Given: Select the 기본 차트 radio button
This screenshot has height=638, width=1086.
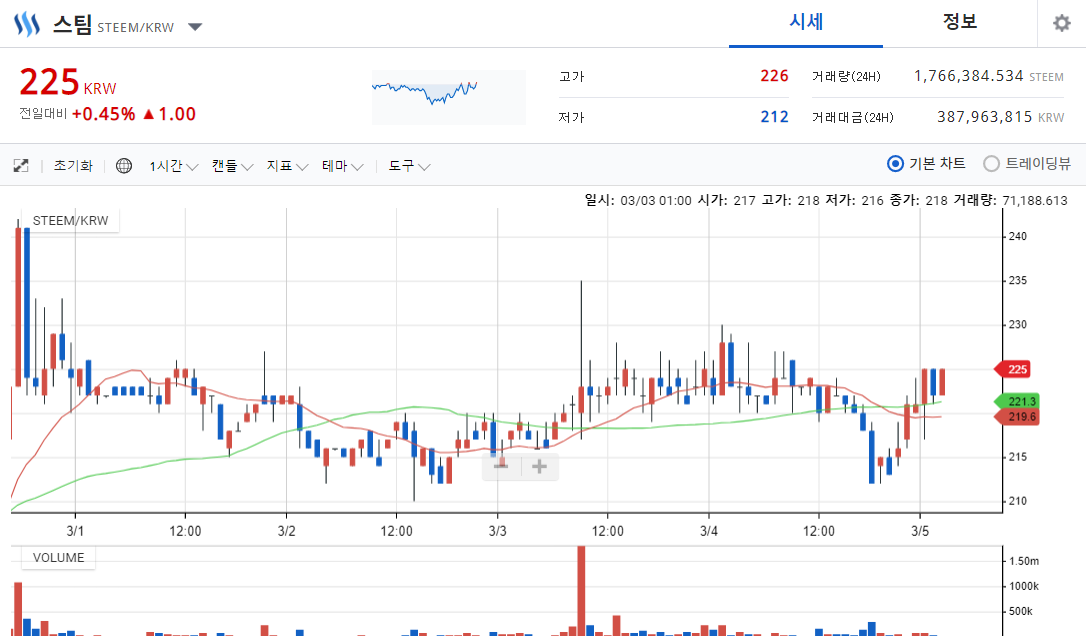Looking at the screenshot, I should [896, 163].
